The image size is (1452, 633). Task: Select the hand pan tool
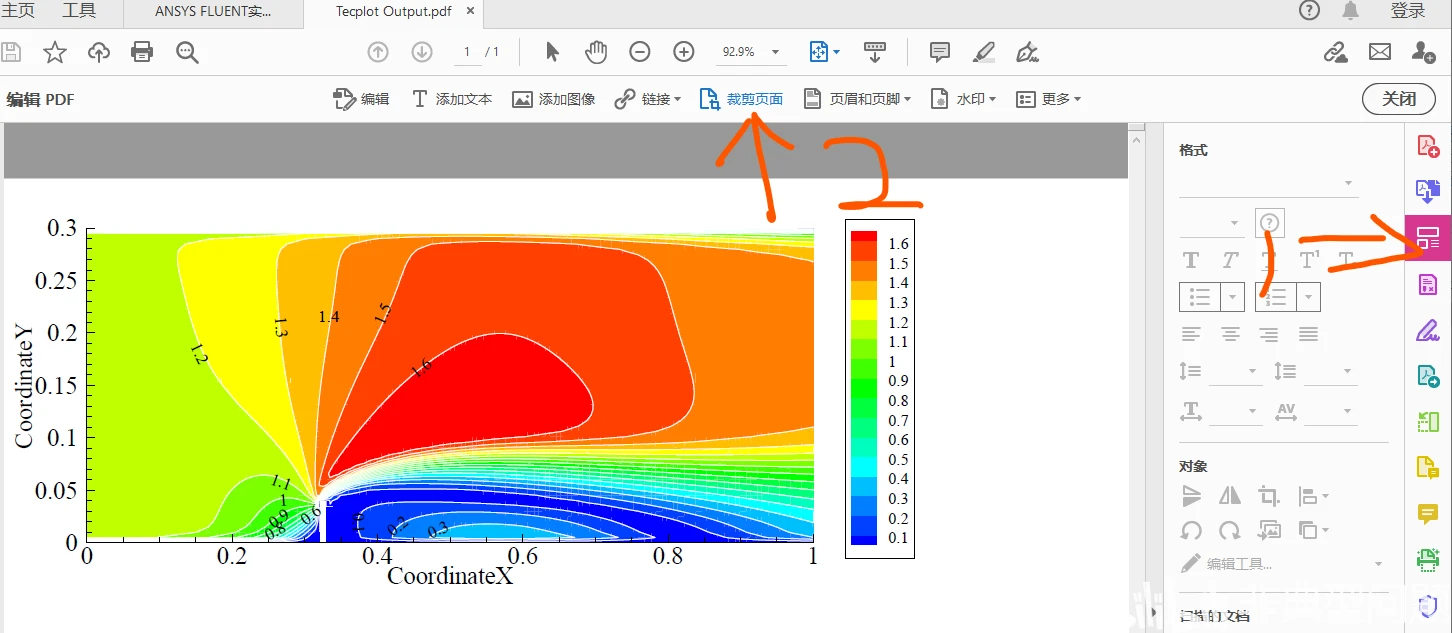click(x=596, y=52)
